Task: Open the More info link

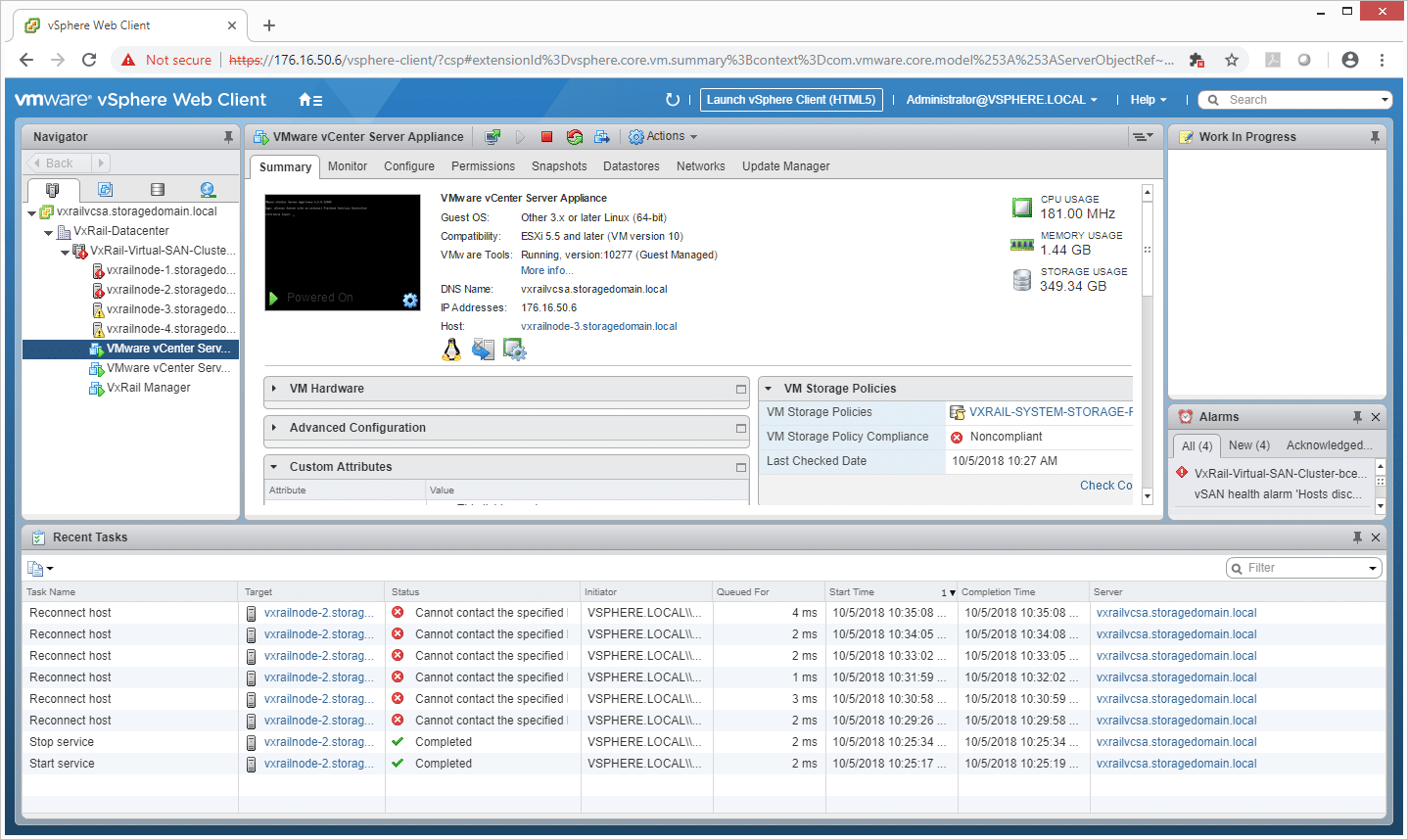Action: 546,271
